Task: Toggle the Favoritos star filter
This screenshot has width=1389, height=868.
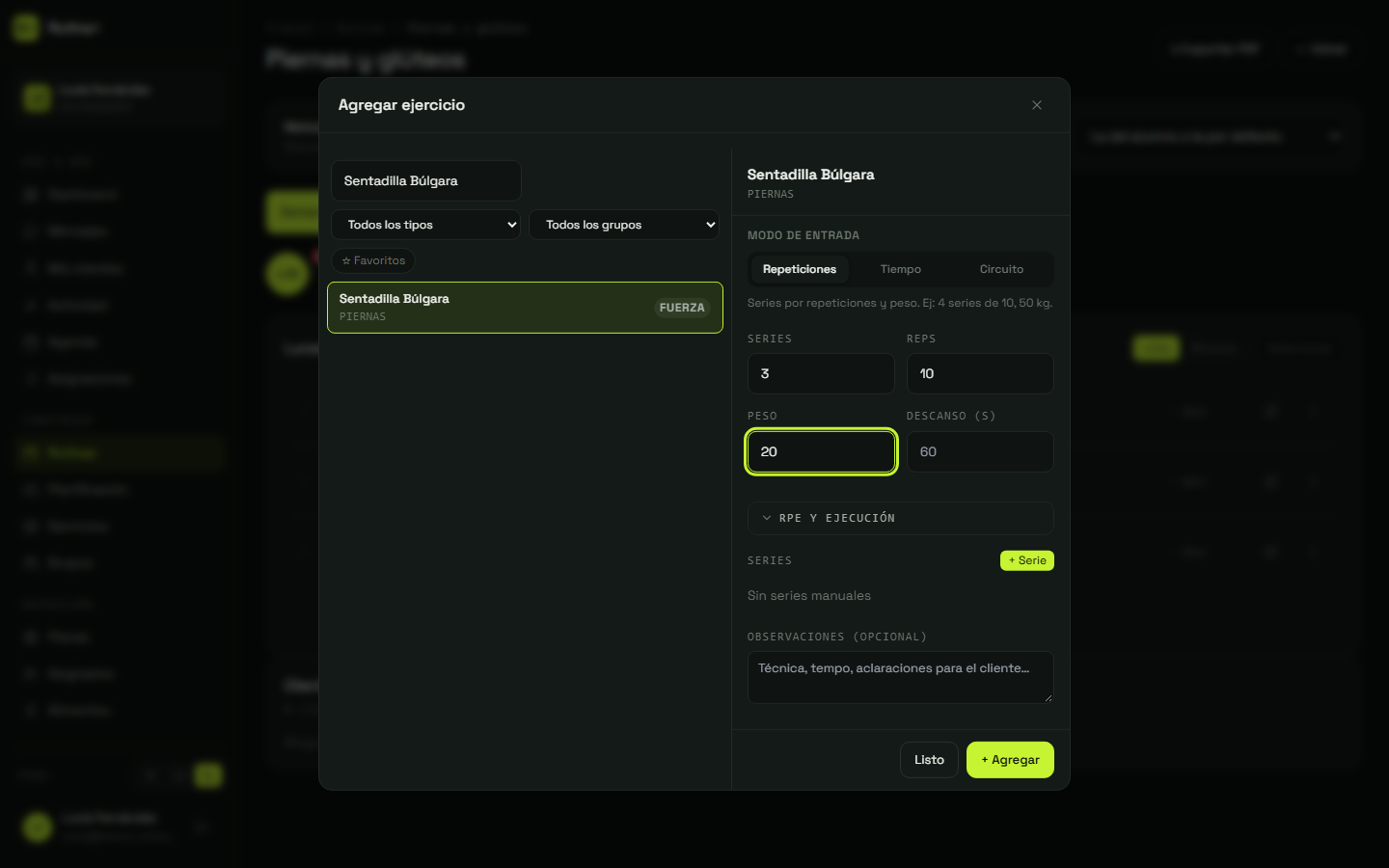Action: [373, 260]
